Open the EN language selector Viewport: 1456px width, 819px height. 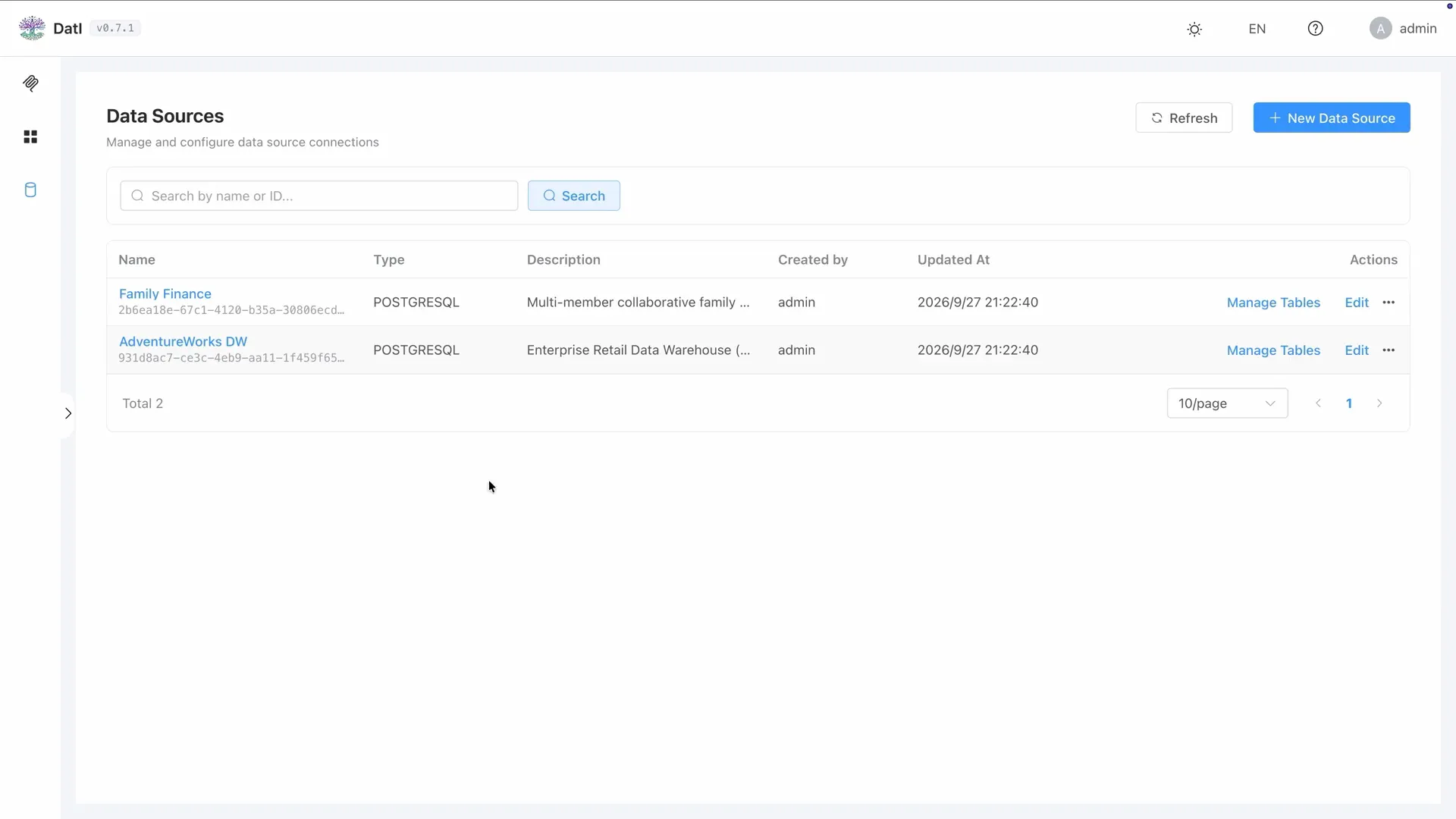1257,29
